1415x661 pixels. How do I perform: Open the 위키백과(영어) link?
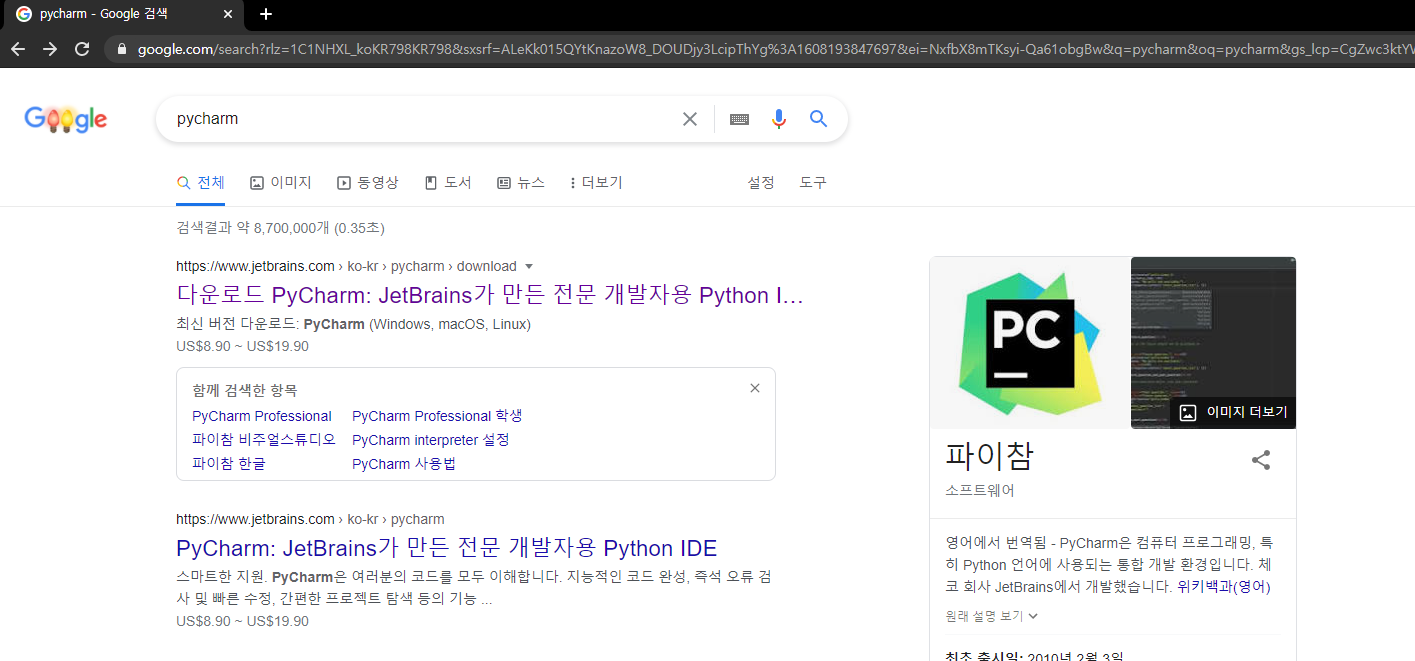(1224, 587)
